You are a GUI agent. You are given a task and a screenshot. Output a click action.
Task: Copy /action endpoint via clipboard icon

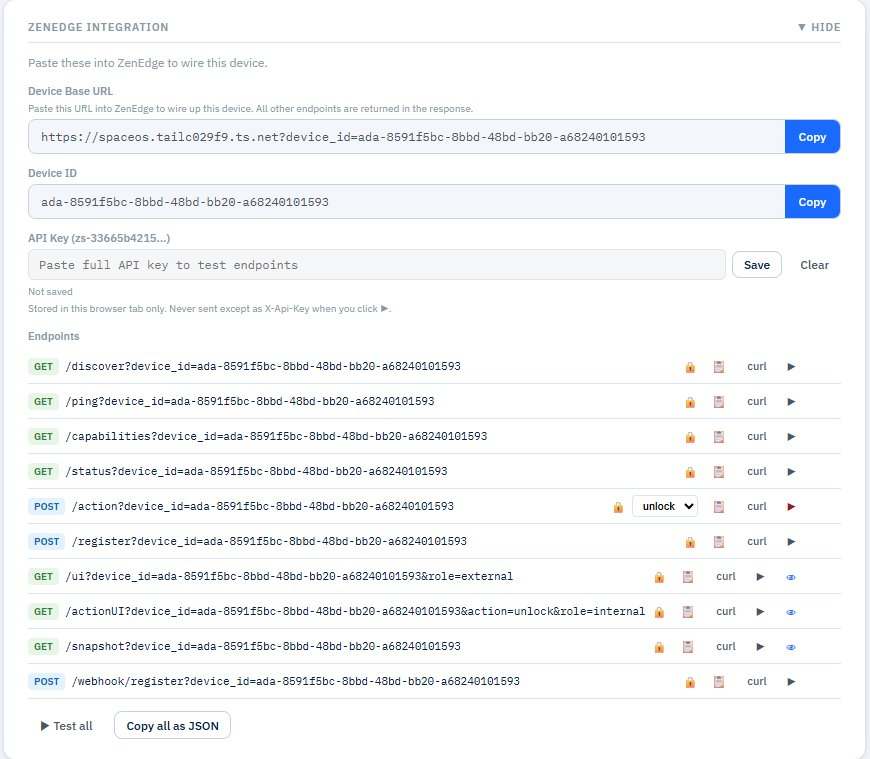pyautogui.click(x=719, y=507)
